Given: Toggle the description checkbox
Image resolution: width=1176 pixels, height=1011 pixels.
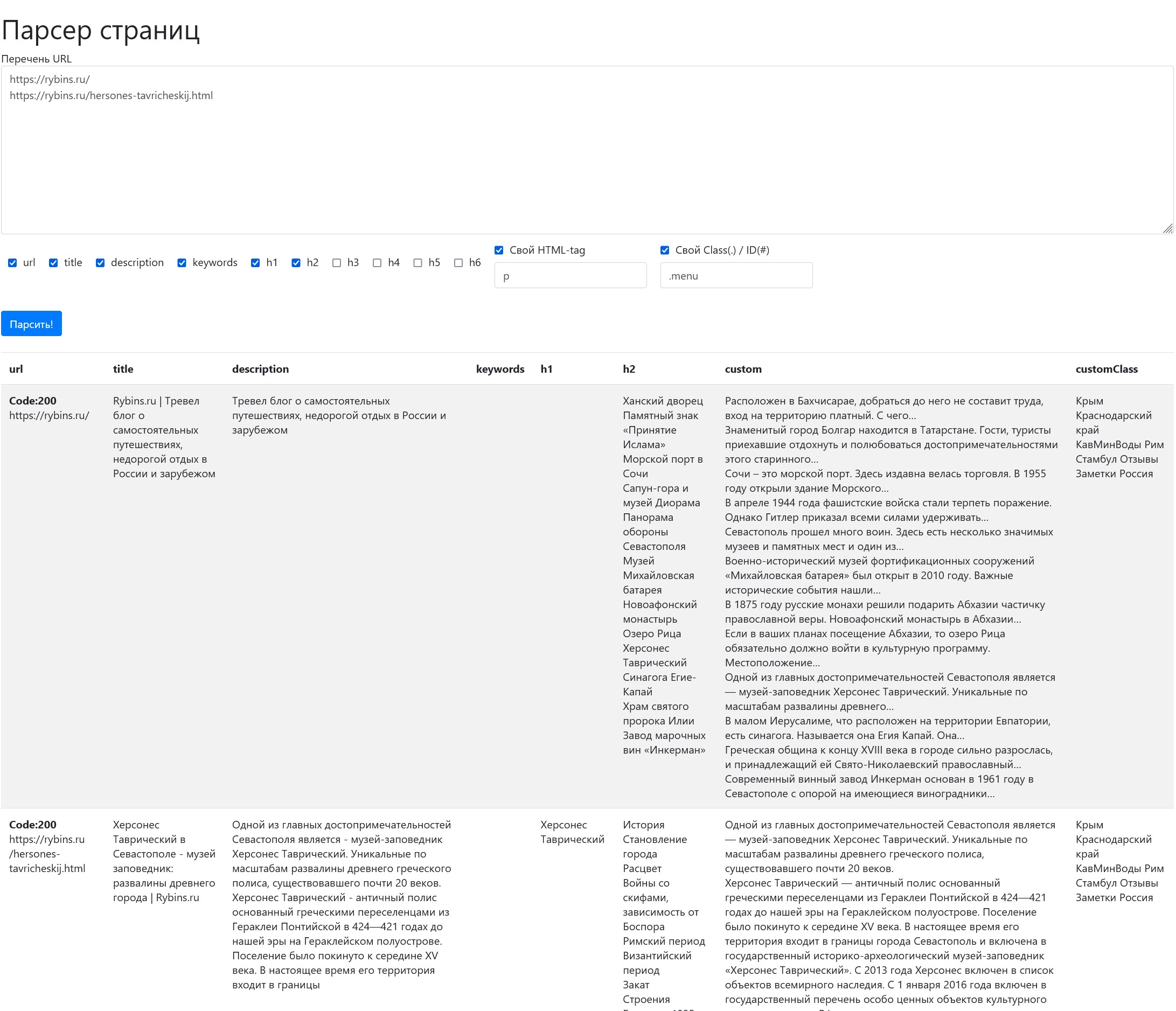Looking at the screenshot, I should point(100,263).
